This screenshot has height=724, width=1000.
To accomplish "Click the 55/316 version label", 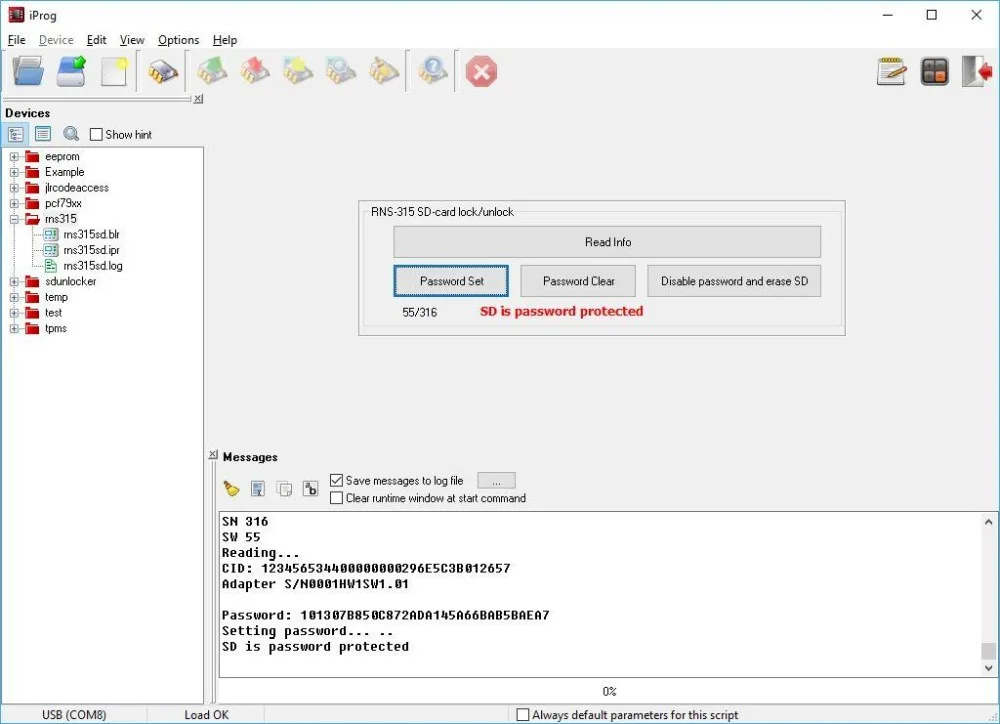I will [x=420, y=313].
